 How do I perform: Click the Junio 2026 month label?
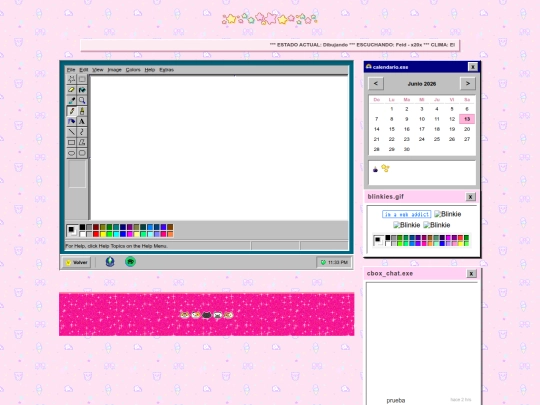pyautogui.click(x=422, y=84)
